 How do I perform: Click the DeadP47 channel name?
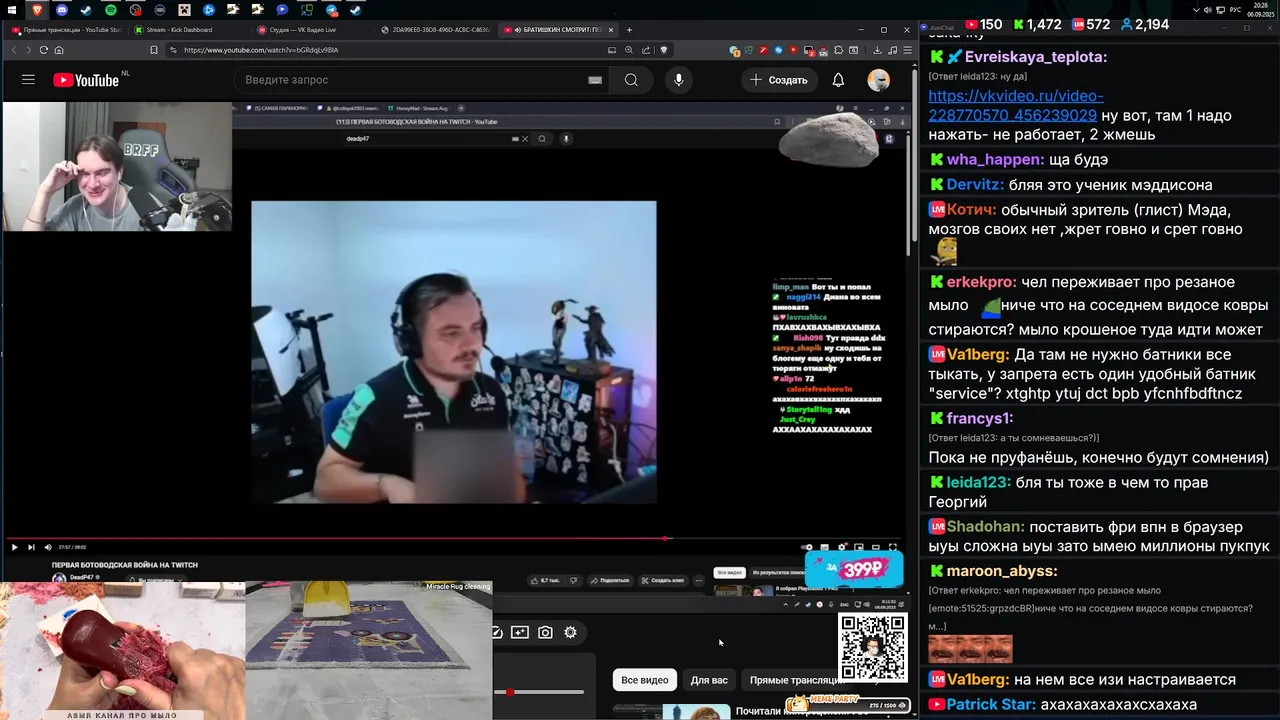(x=82, y=577)
